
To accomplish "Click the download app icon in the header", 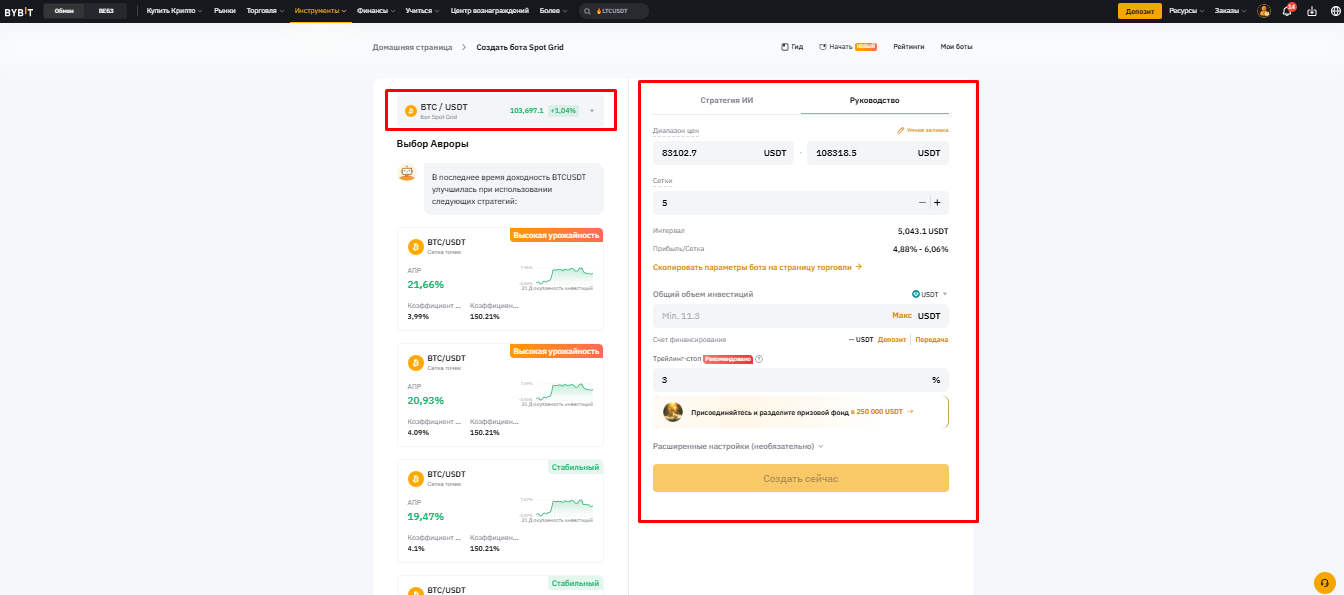I will tap(1312, 11).
